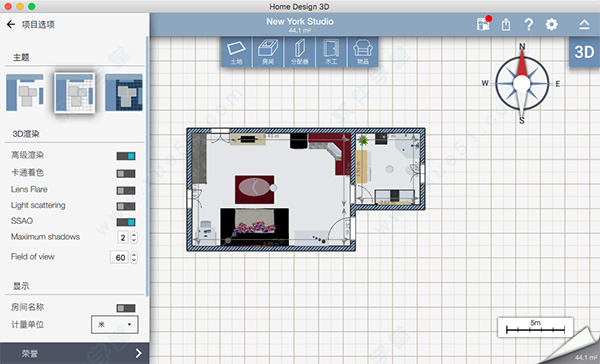The width and height of the screenshot is (600, 364).
Task: Click the 3D渲染 section heading
Action: 26,134
